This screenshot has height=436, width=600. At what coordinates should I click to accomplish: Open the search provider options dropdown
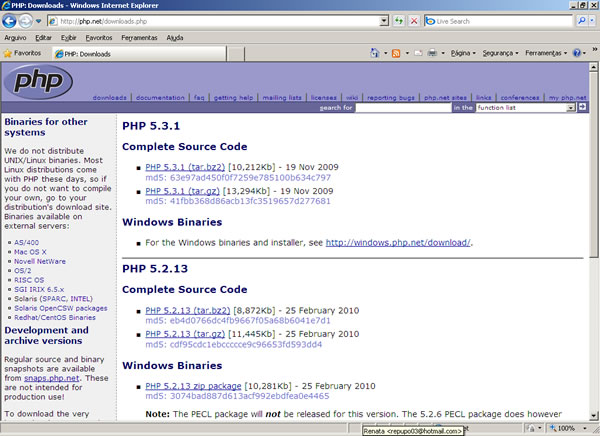tap(593, 21)
